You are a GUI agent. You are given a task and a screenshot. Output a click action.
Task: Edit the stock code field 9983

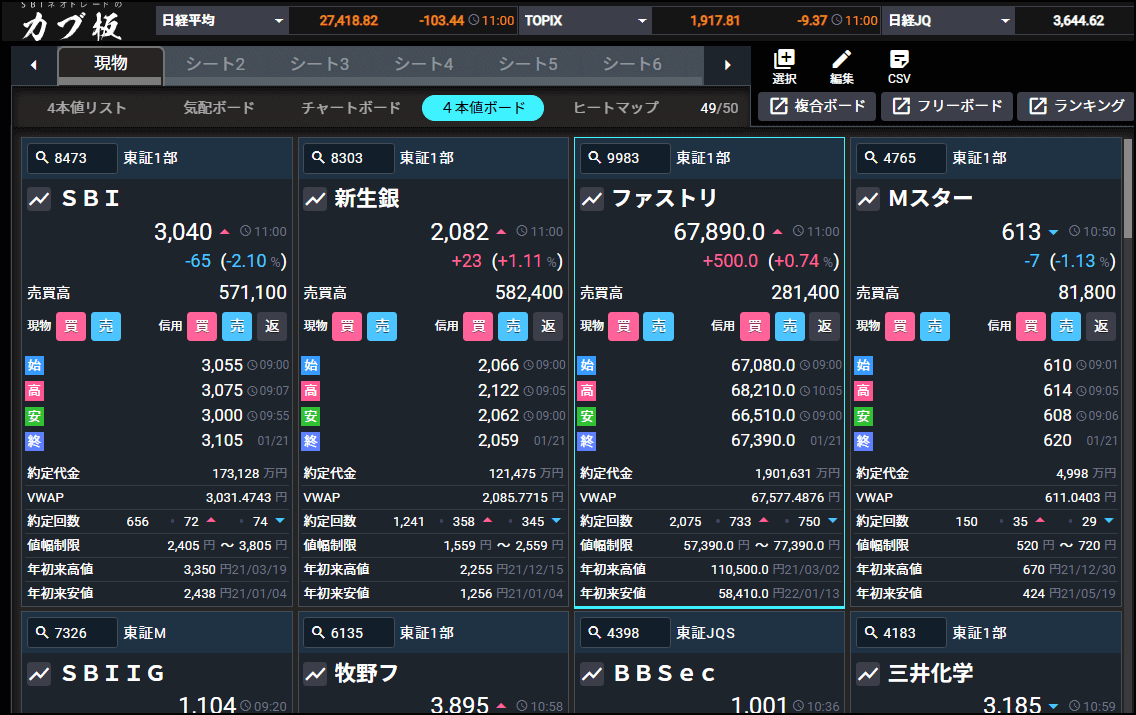coord(625,158)
